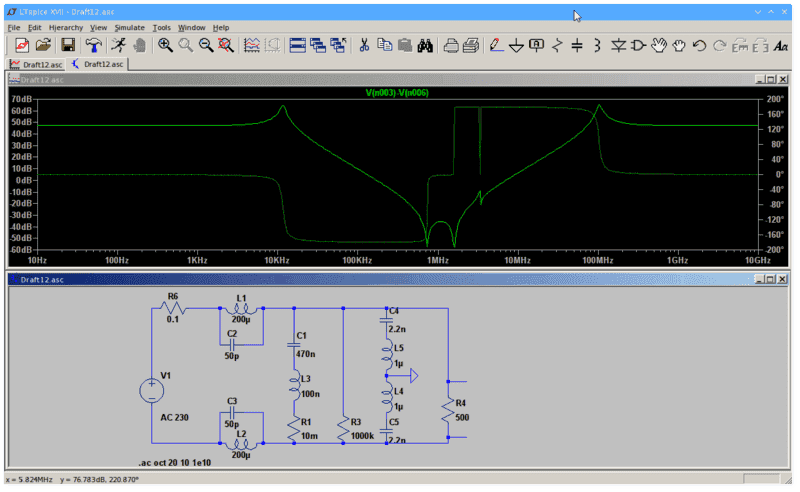This screenshot has width=800, height=492.
Task: Select the Diode placement tool
Action: [x=618, y=45]
